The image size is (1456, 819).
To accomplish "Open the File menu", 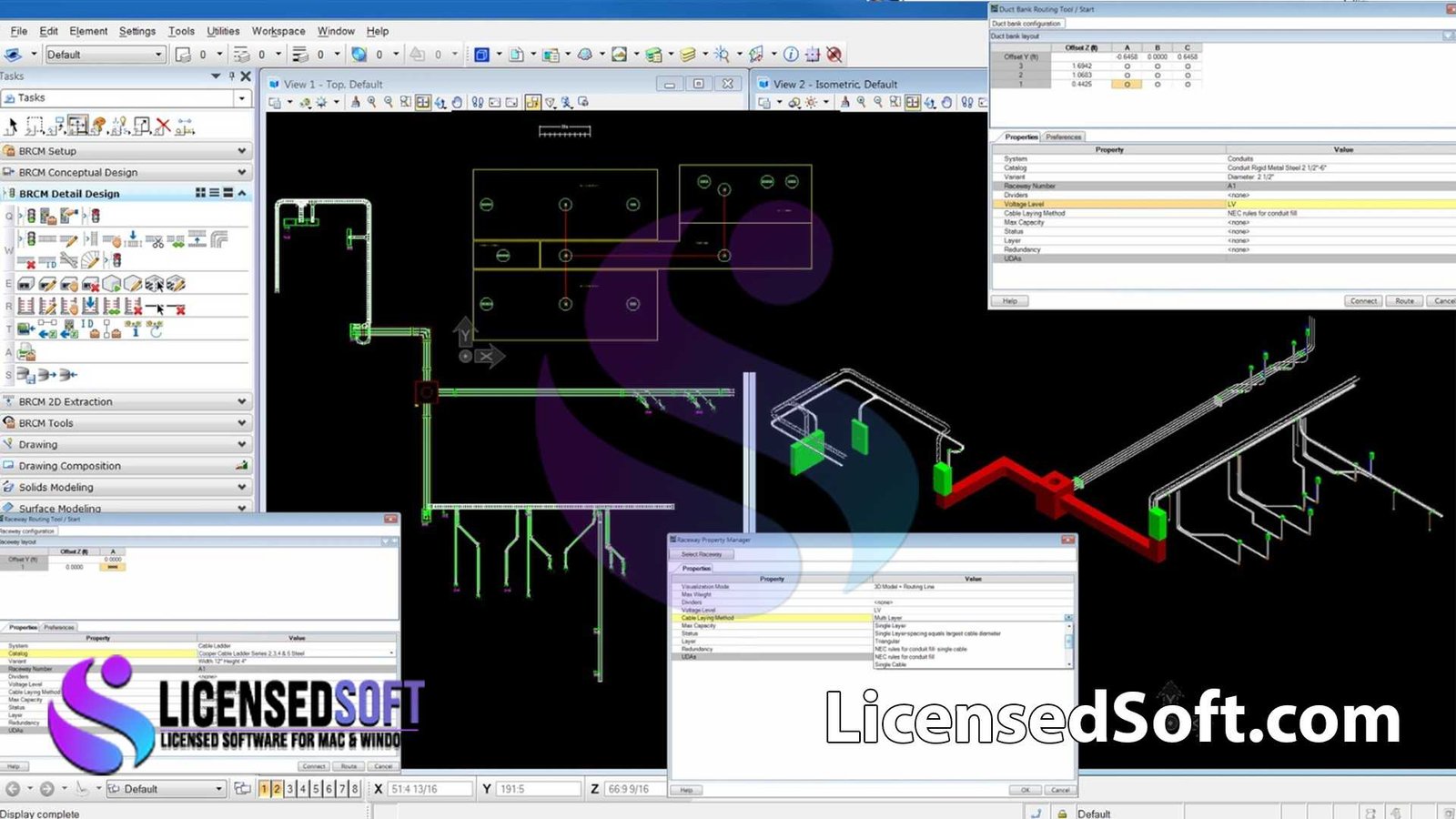I will 18,31.
